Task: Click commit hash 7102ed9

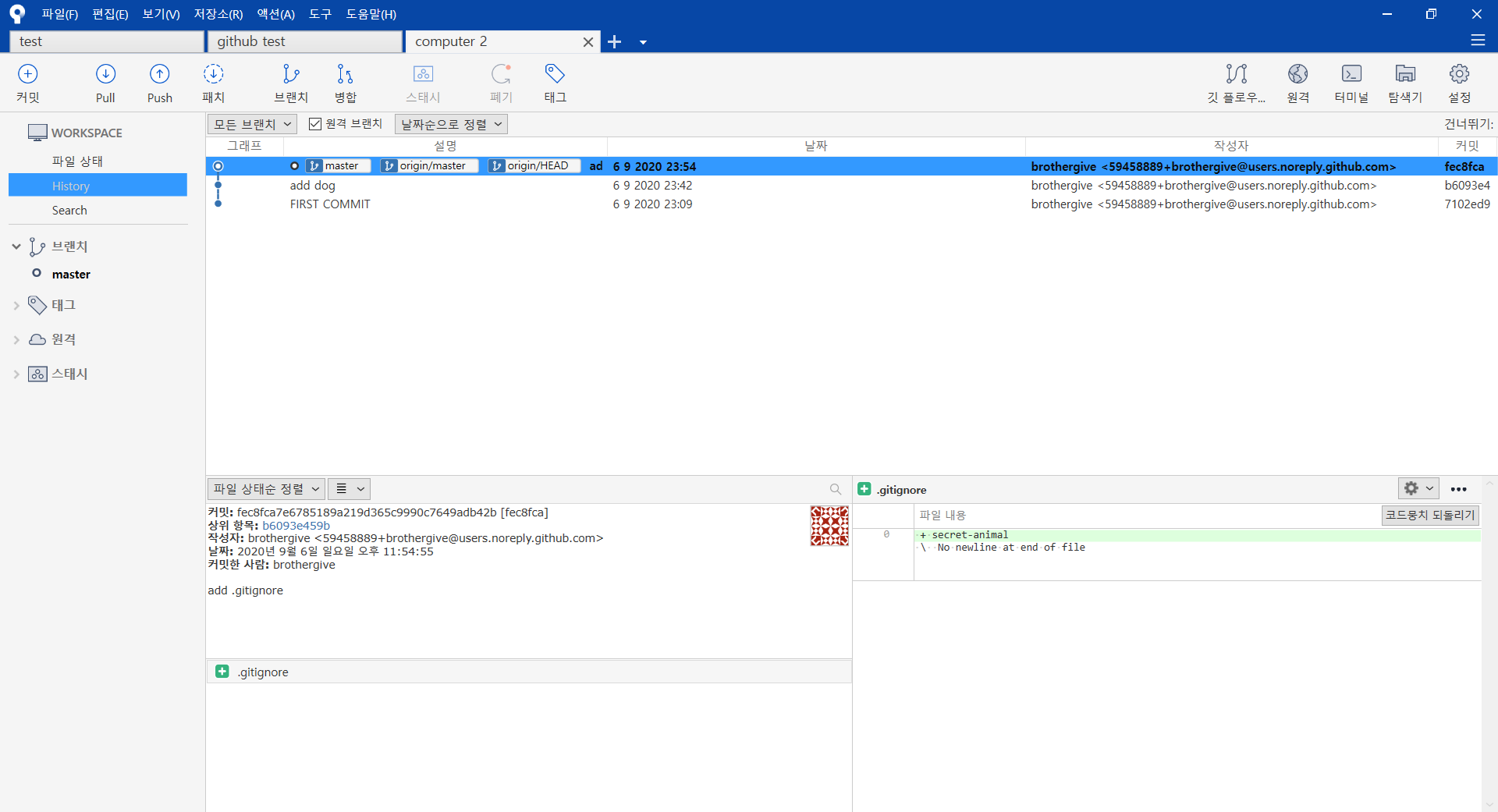Action: [1467, 204]
